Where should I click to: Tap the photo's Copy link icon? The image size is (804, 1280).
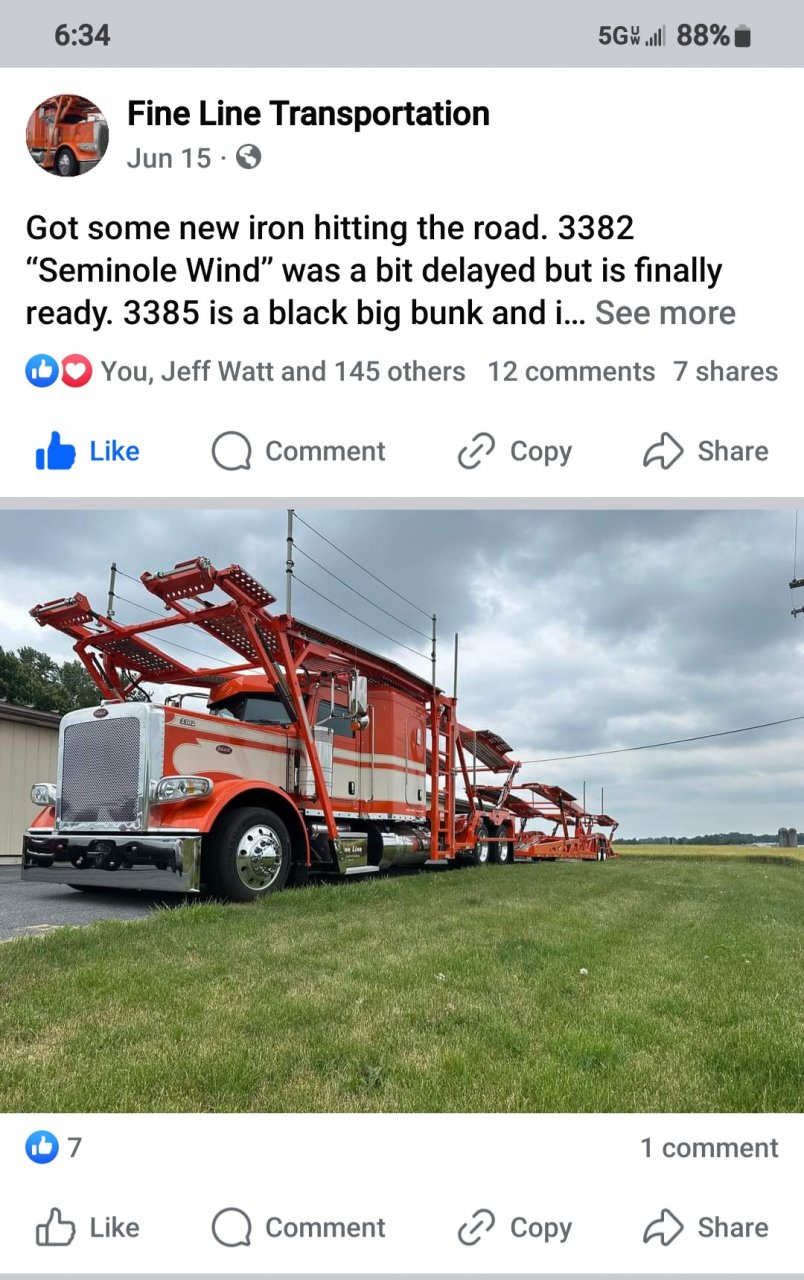tap(476, 1228)
